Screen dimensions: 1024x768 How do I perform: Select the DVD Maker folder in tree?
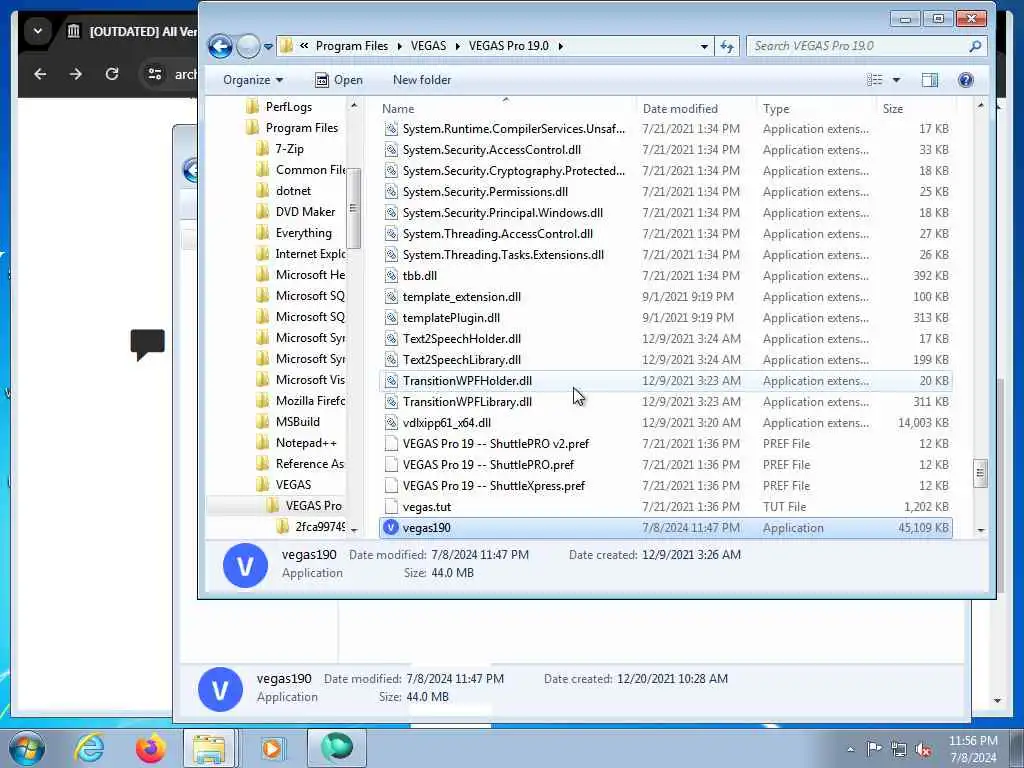(305, 212)
